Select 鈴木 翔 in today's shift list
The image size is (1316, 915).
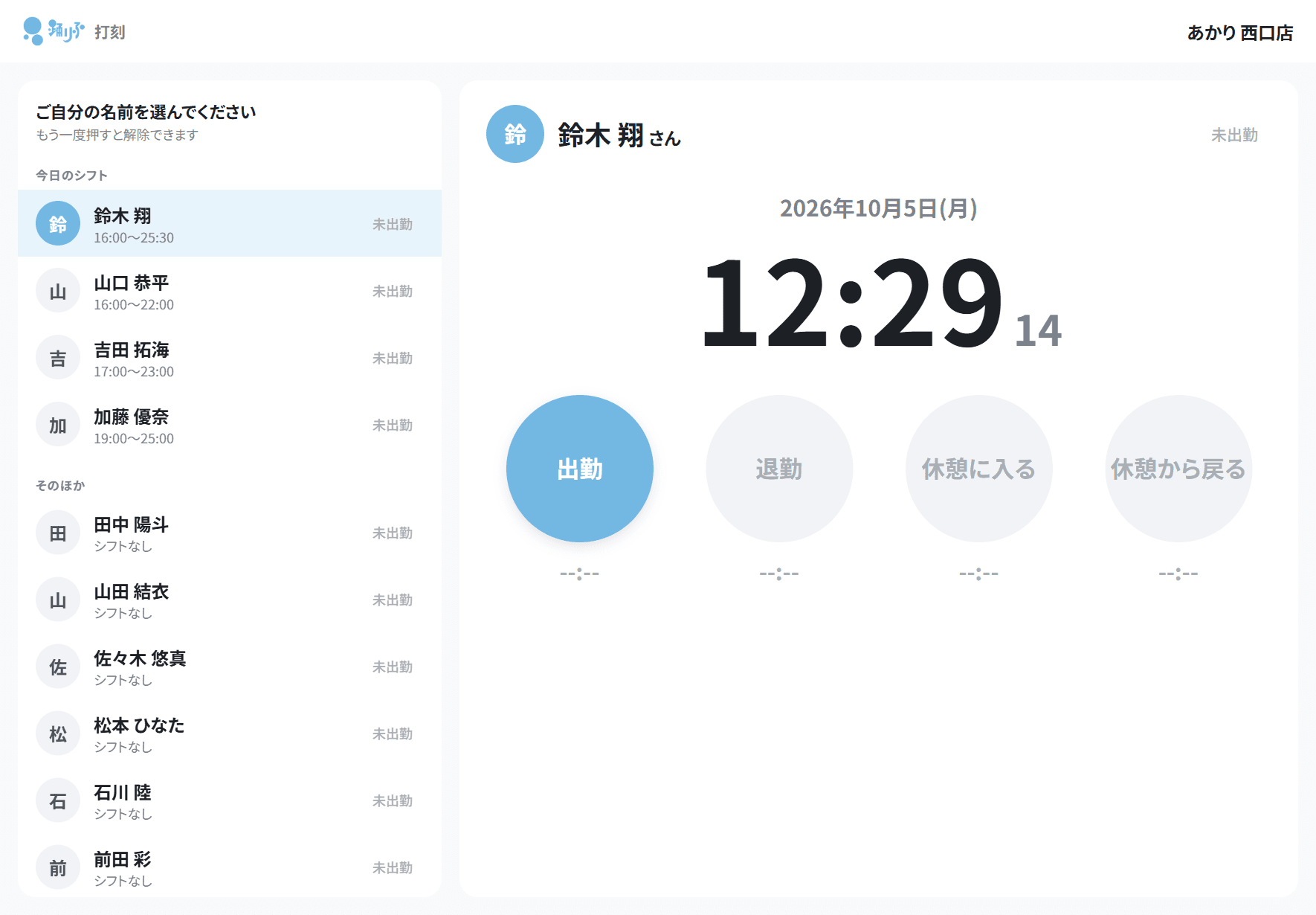tap(230, 223)
